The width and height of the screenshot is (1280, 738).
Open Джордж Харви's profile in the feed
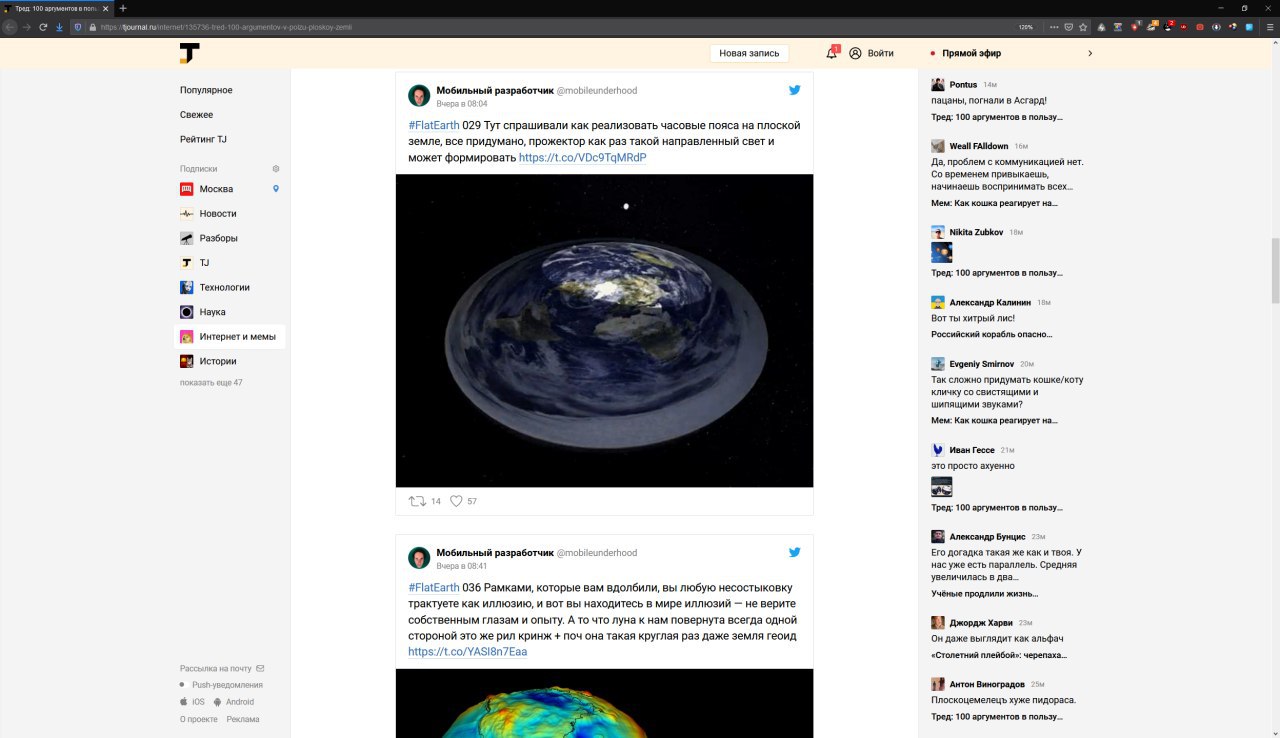(x=981, y=622)
